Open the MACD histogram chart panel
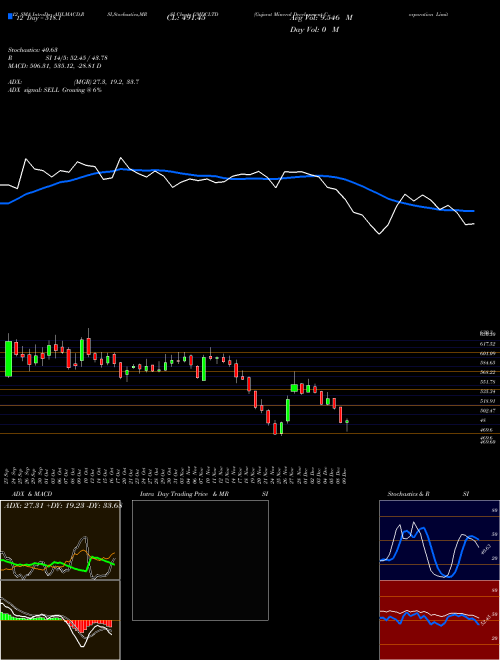 click(x=60, y=620)
